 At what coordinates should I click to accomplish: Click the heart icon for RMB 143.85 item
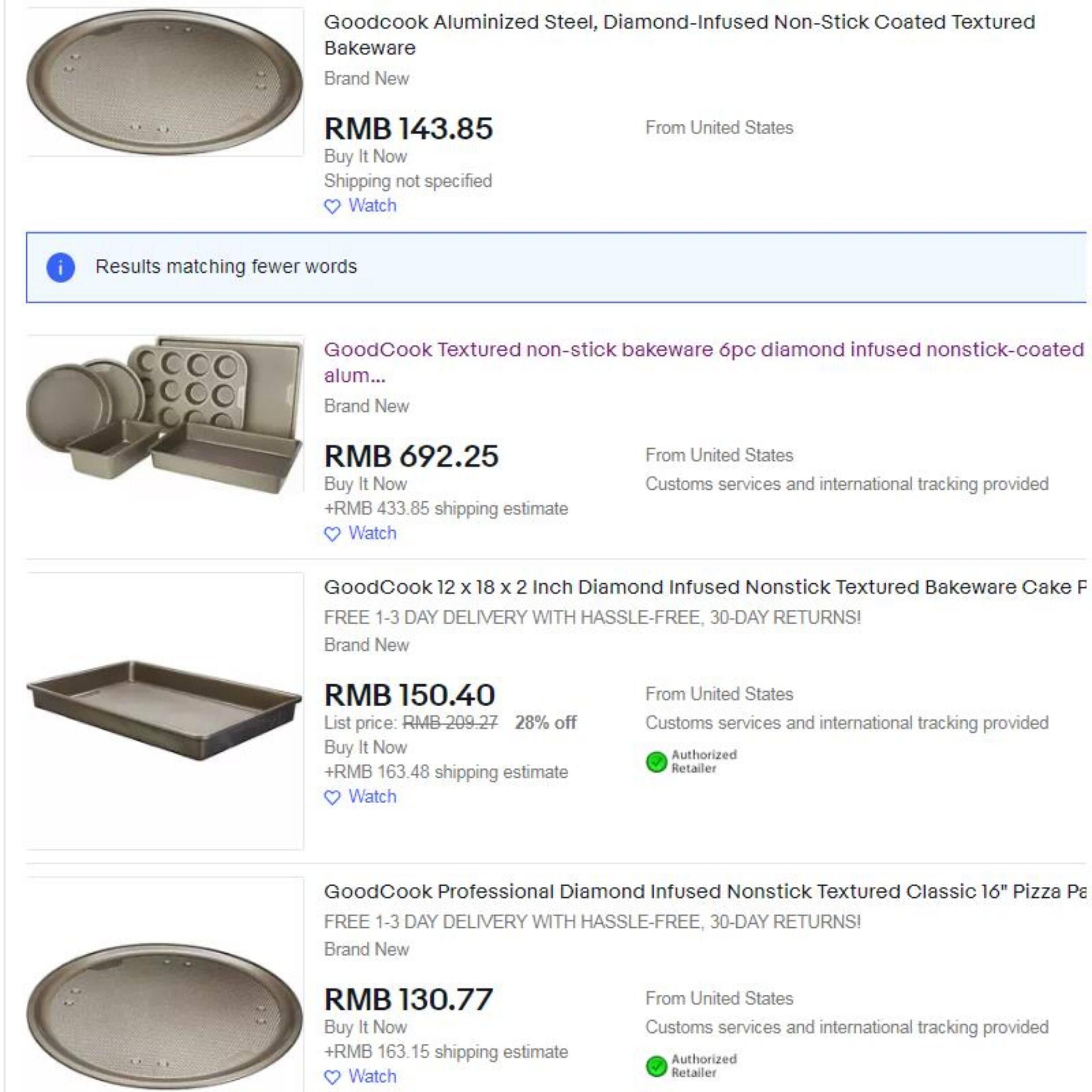[332, 207]
